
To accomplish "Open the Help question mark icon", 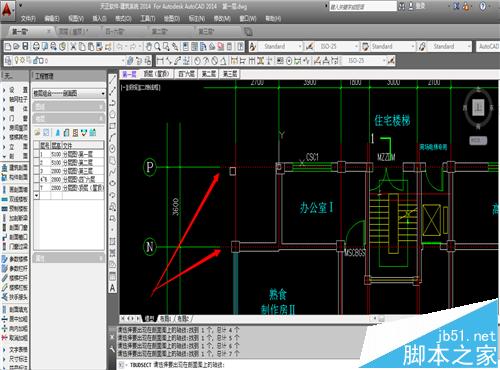I will (482, 7).
